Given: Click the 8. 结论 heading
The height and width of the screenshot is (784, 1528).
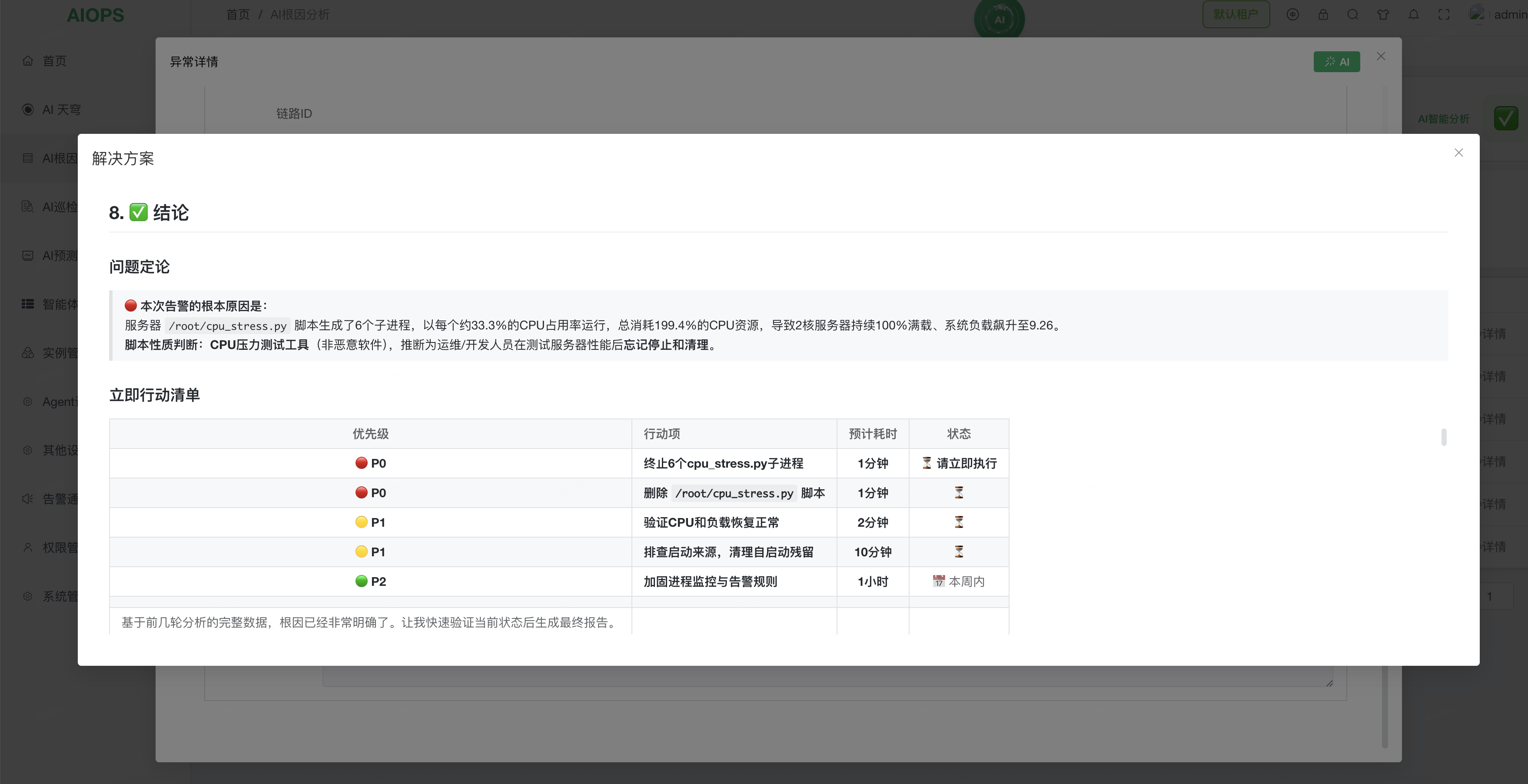Looking at the screenshot, I should pyautogui.click(x=149, y=213).
